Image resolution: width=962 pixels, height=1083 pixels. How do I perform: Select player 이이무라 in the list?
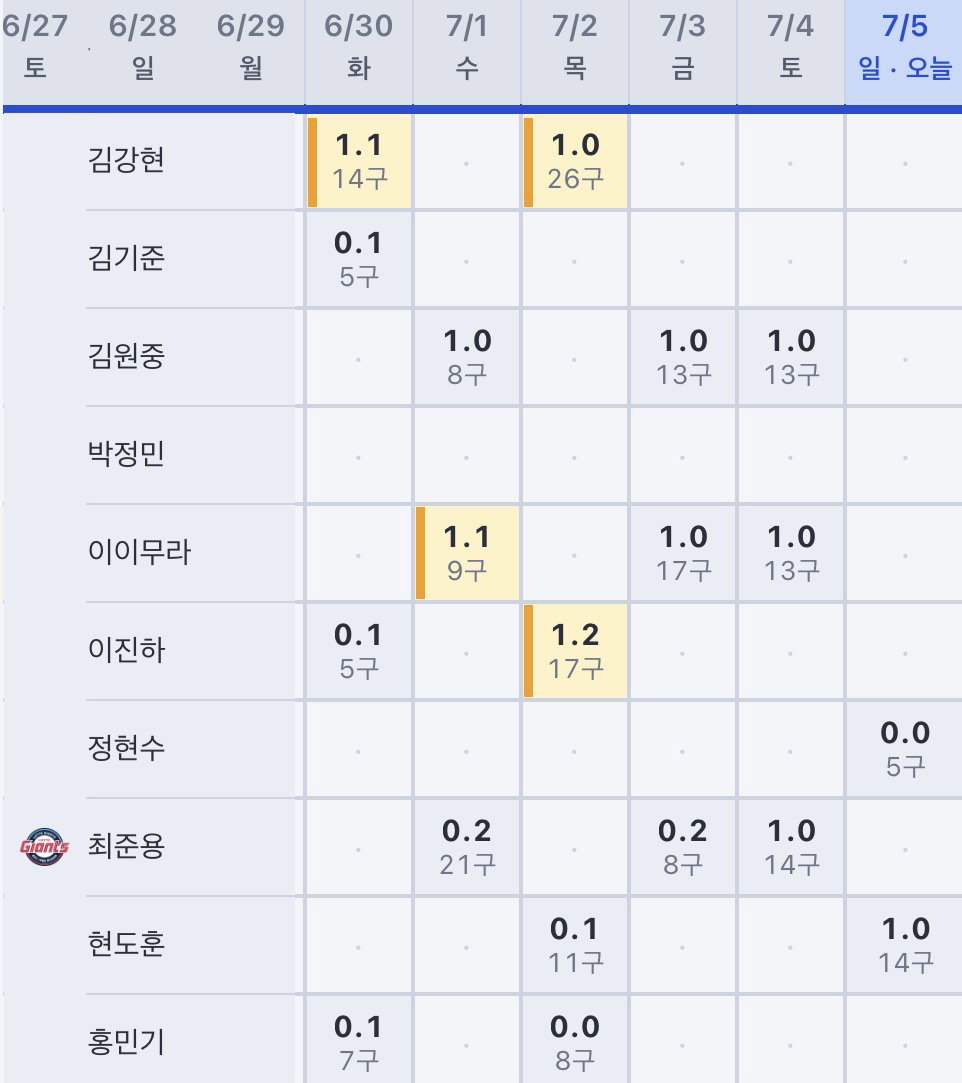coord(139,552)
